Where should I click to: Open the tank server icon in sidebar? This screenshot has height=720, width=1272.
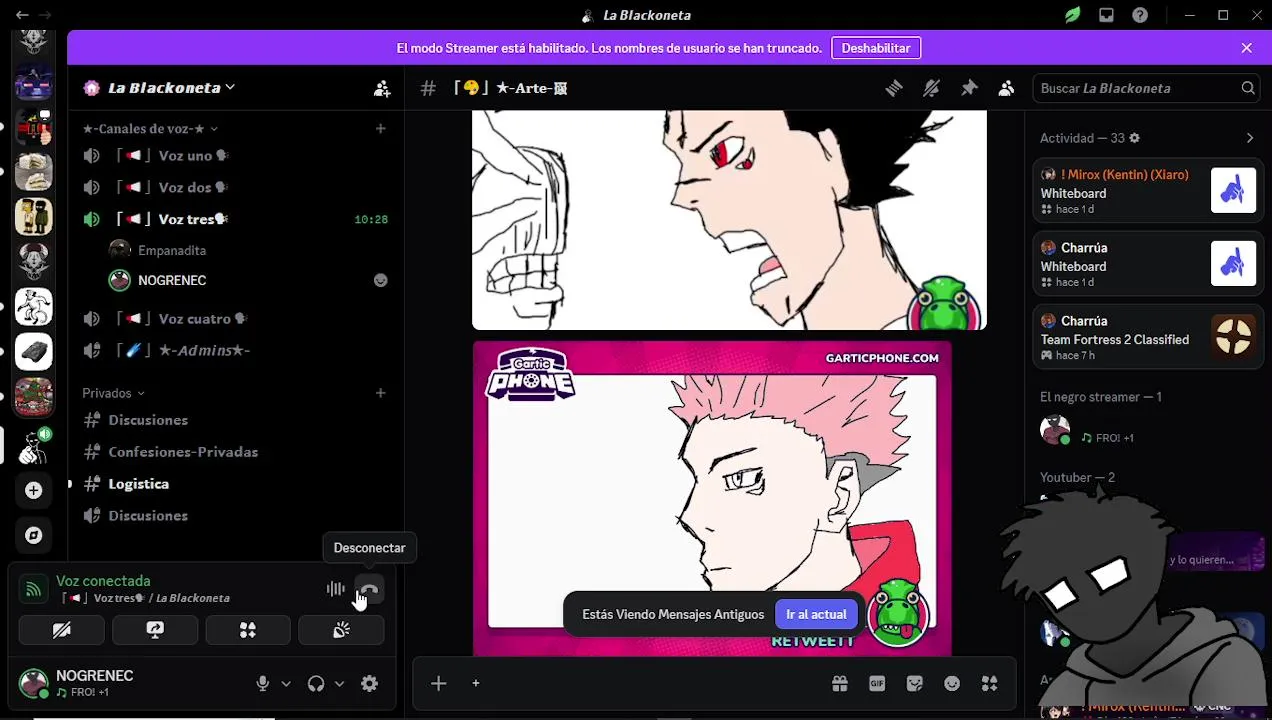point(34,352)
